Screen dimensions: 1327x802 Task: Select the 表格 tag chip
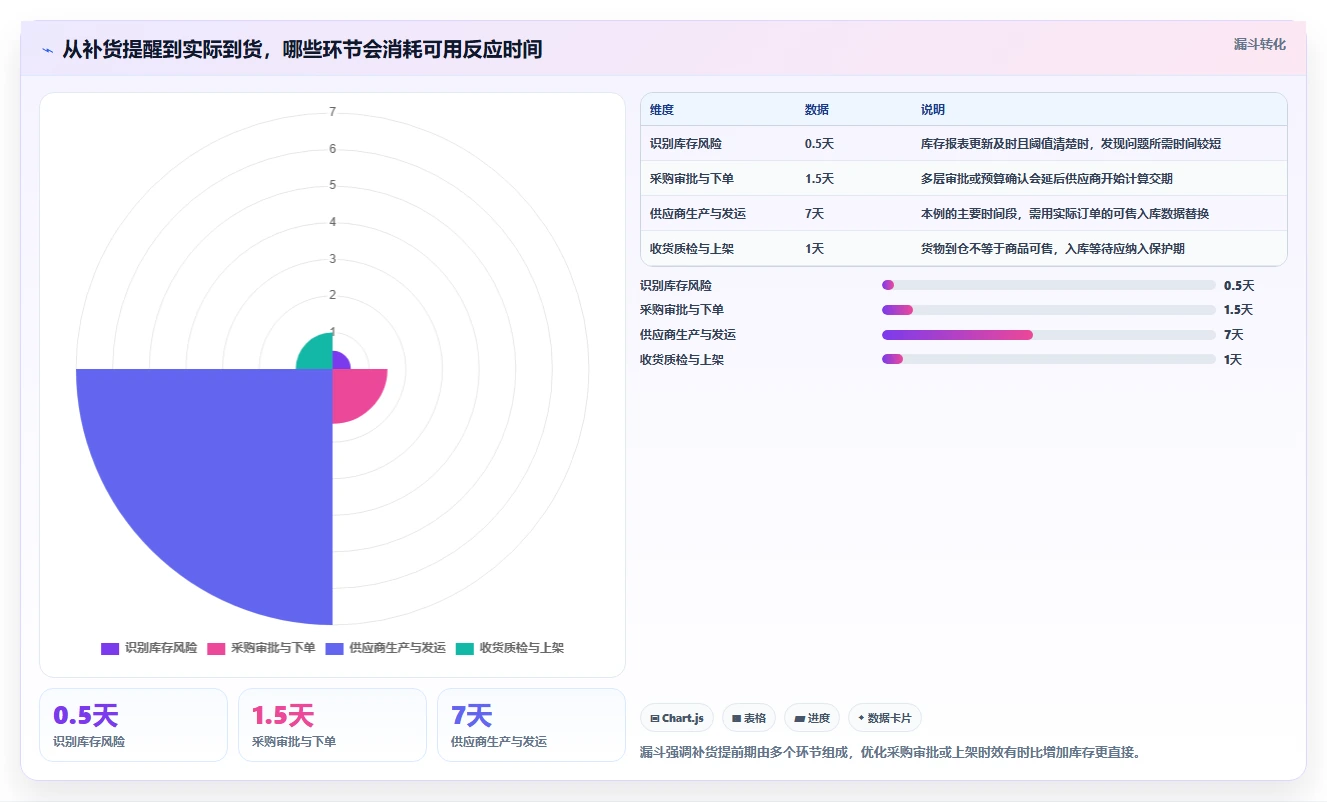point(749,718)
